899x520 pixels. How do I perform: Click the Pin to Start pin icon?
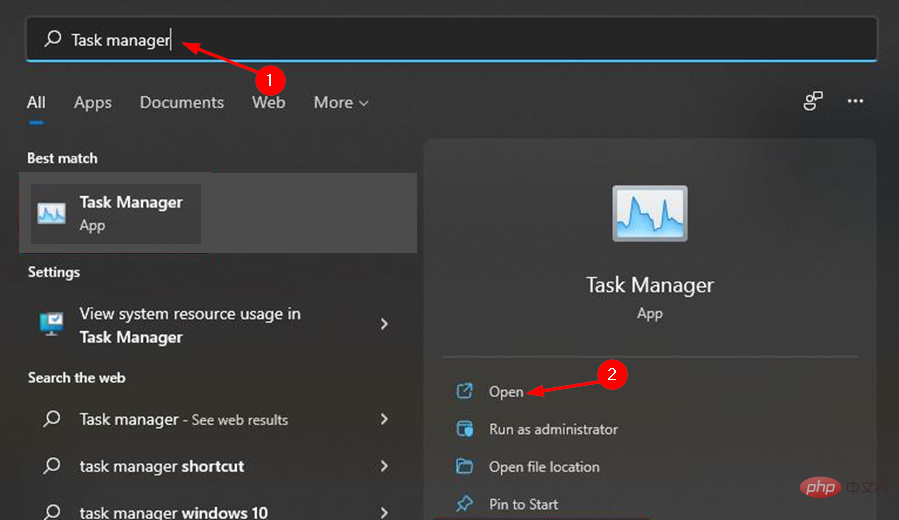coord(464,503)
